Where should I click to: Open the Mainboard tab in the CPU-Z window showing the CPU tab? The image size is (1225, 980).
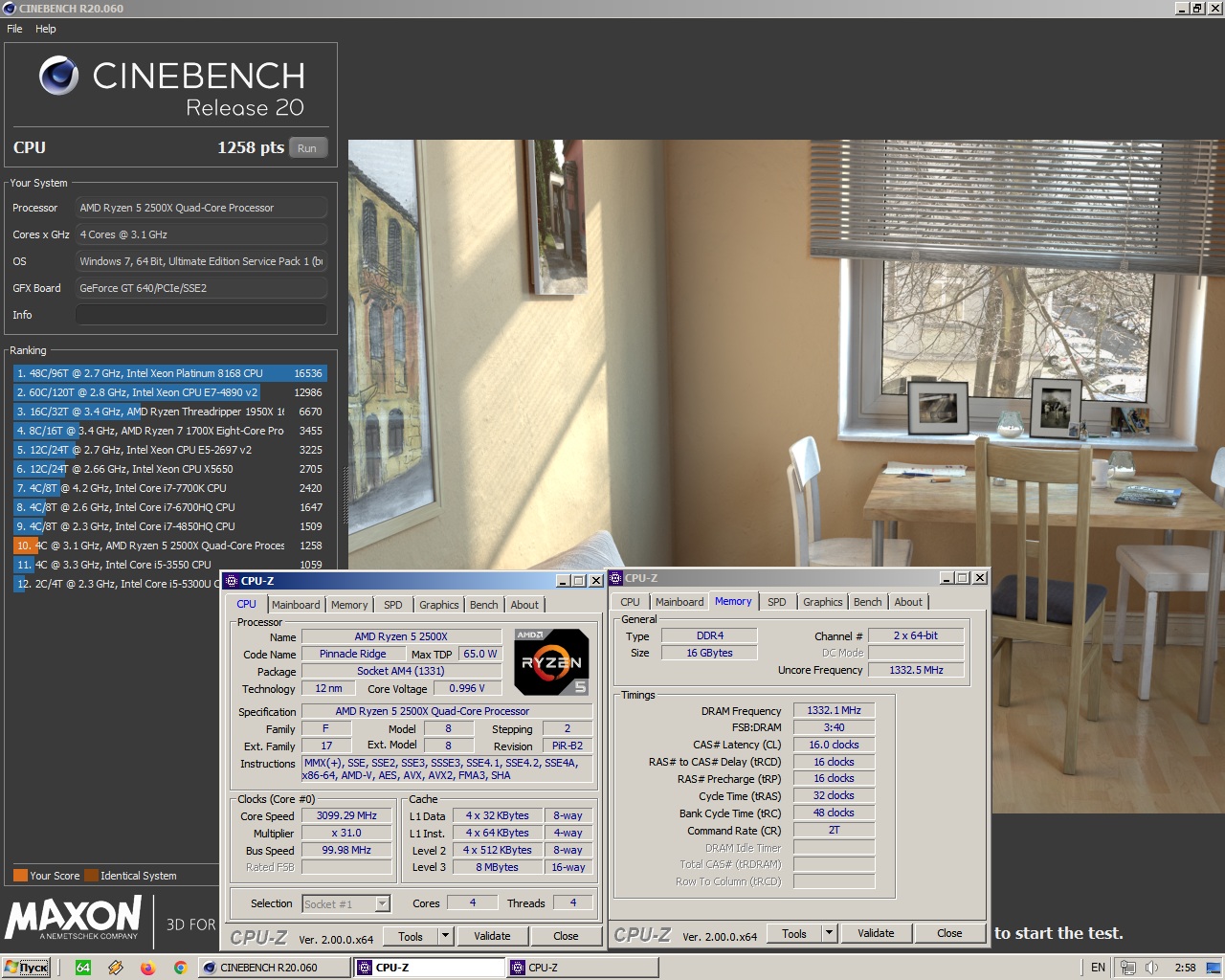[x=296, y=605]
